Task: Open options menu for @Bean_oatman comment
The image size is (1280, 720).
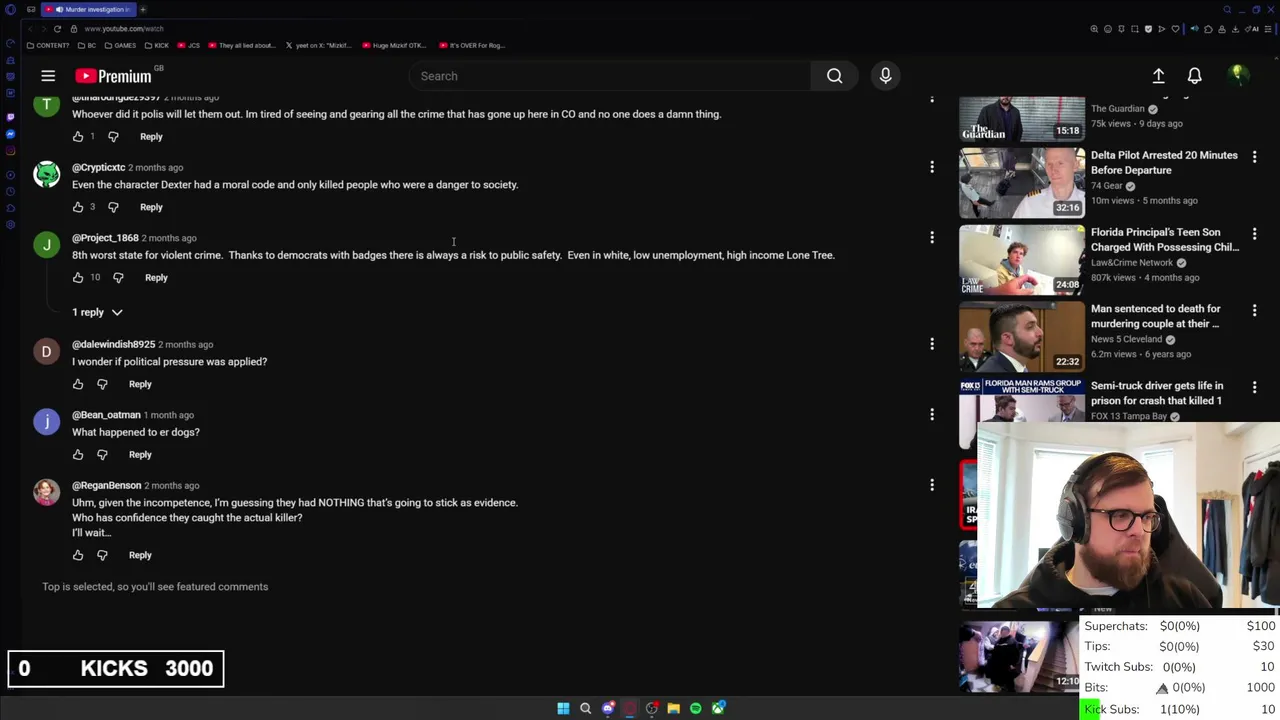Action: coord(932,414)
